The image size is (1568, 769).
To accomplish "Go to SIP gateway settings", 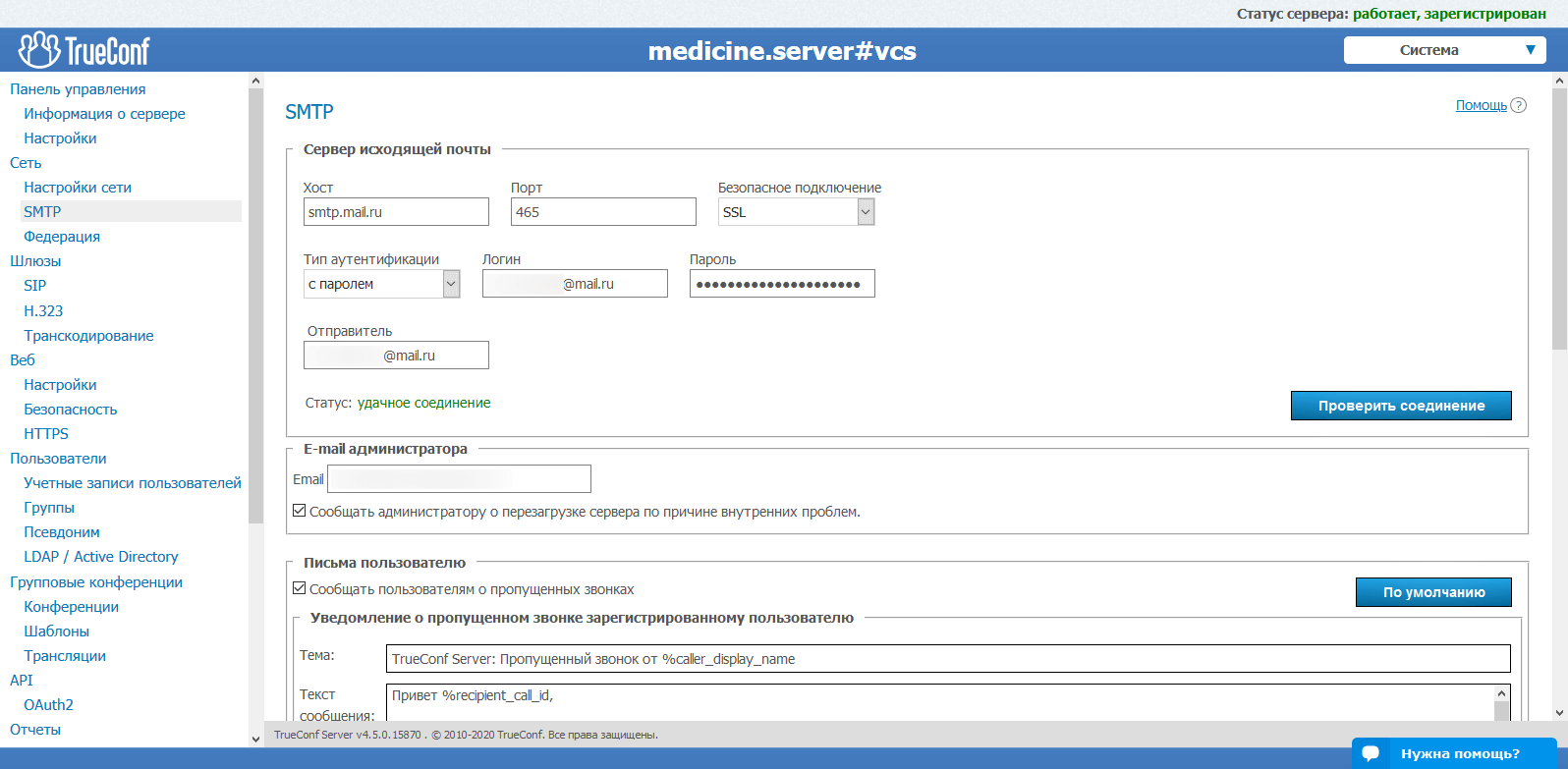I will click(x=35, y=286).
